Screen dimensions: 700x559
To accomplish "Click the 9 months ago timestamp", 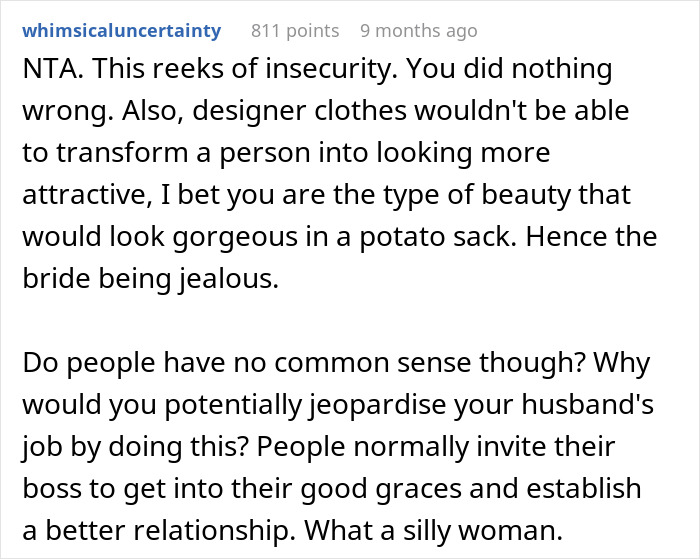I will pos(420,31).
